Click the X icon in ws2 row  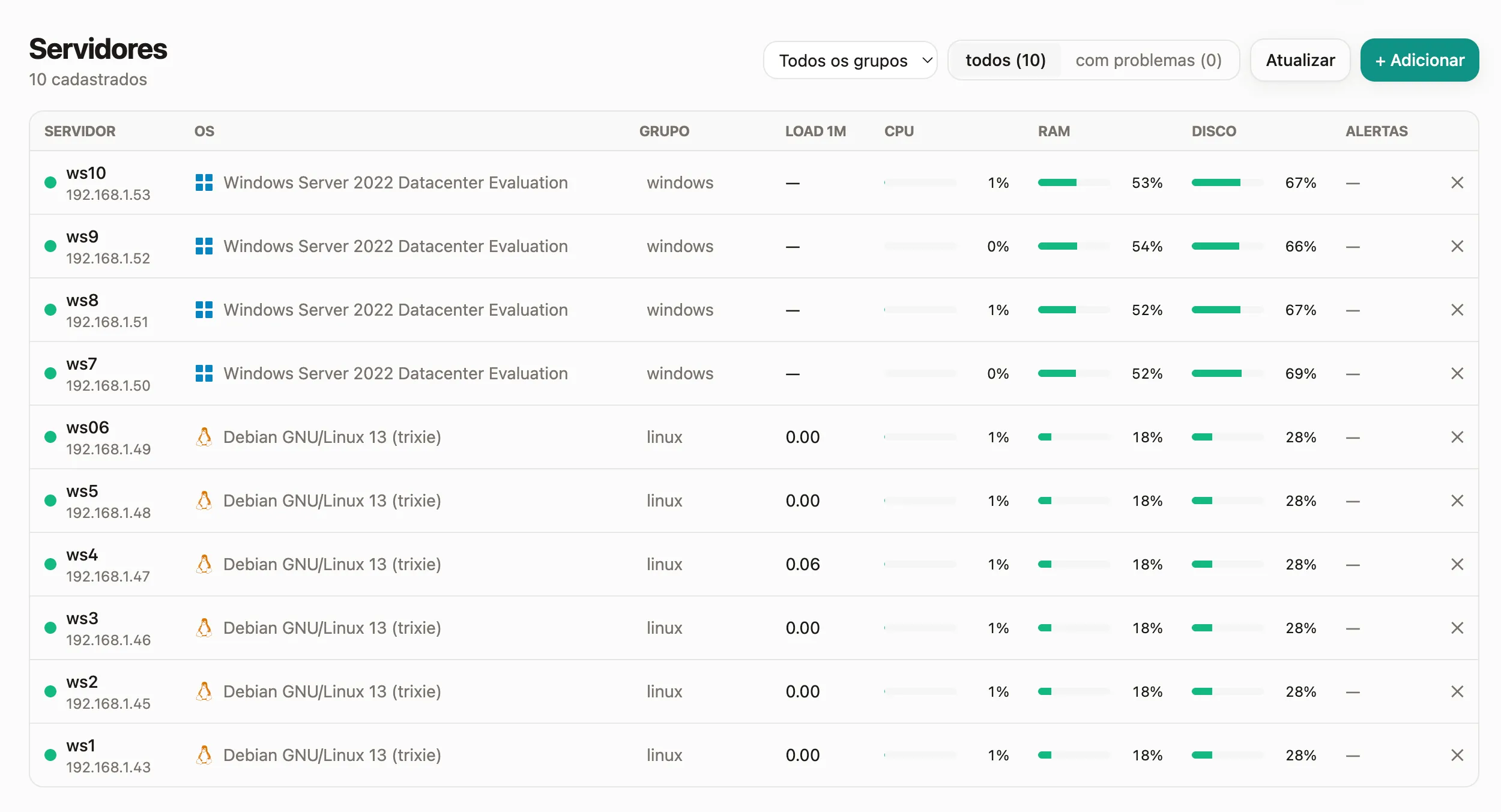coord(1457,691)
